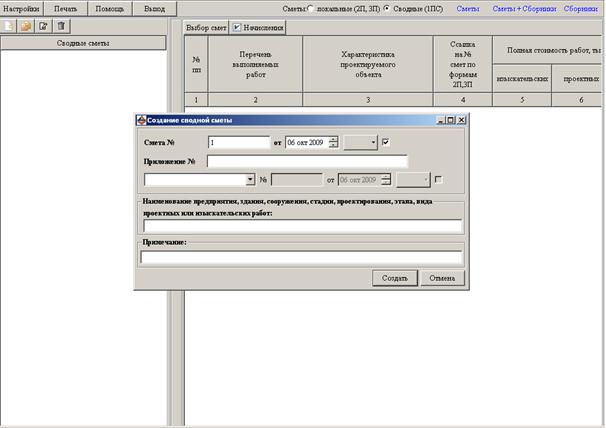Select the Сводные (1ПС) radio button
Screen dimensions: 606x428
pyautogui.click(x=386, y=9)
